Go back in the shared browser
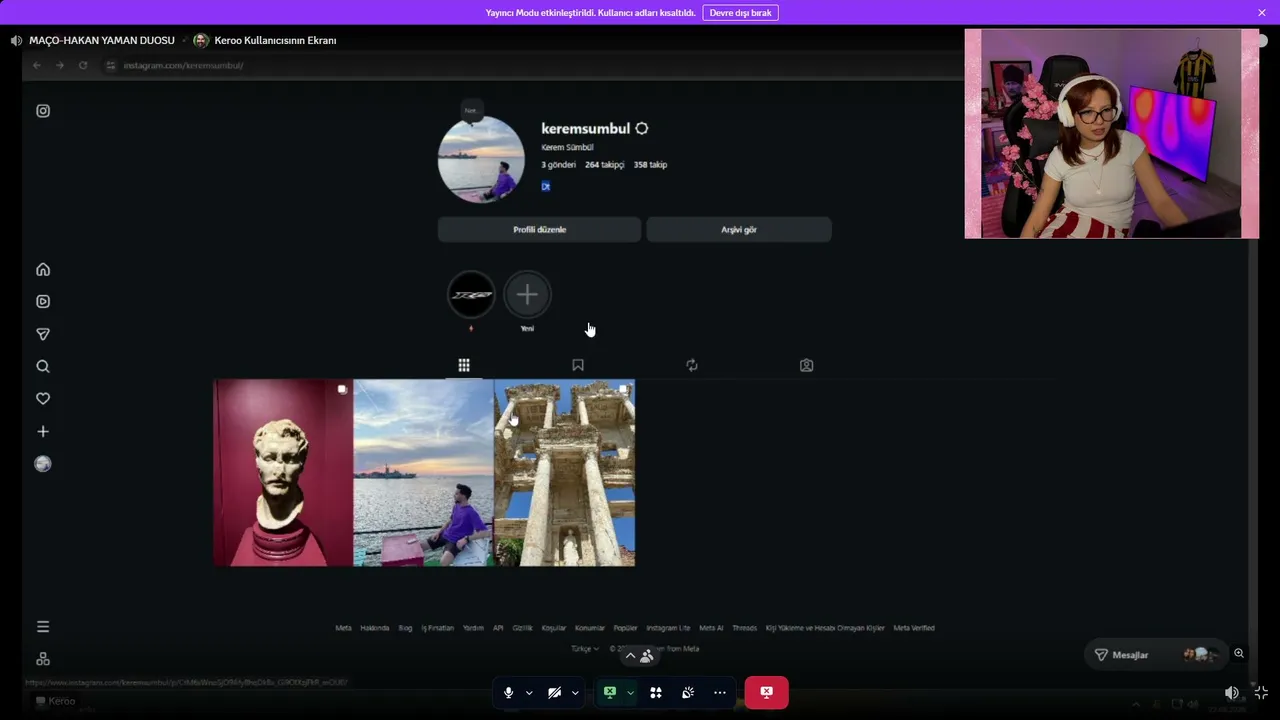The height and width of the screenshot is (720, 1280). click(x=37, y=65)
